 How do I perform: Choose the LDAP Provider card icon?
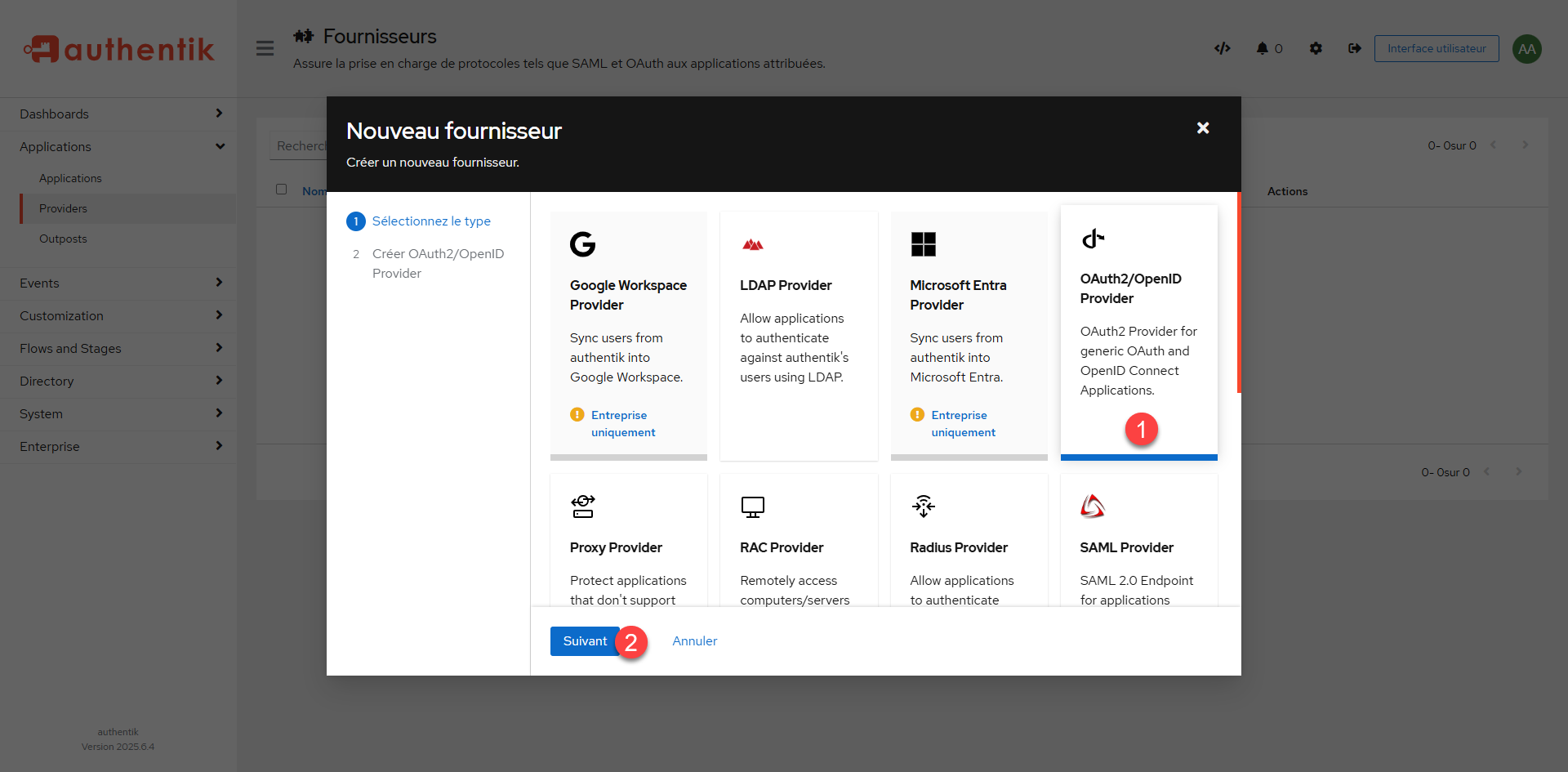coord(752,244)
